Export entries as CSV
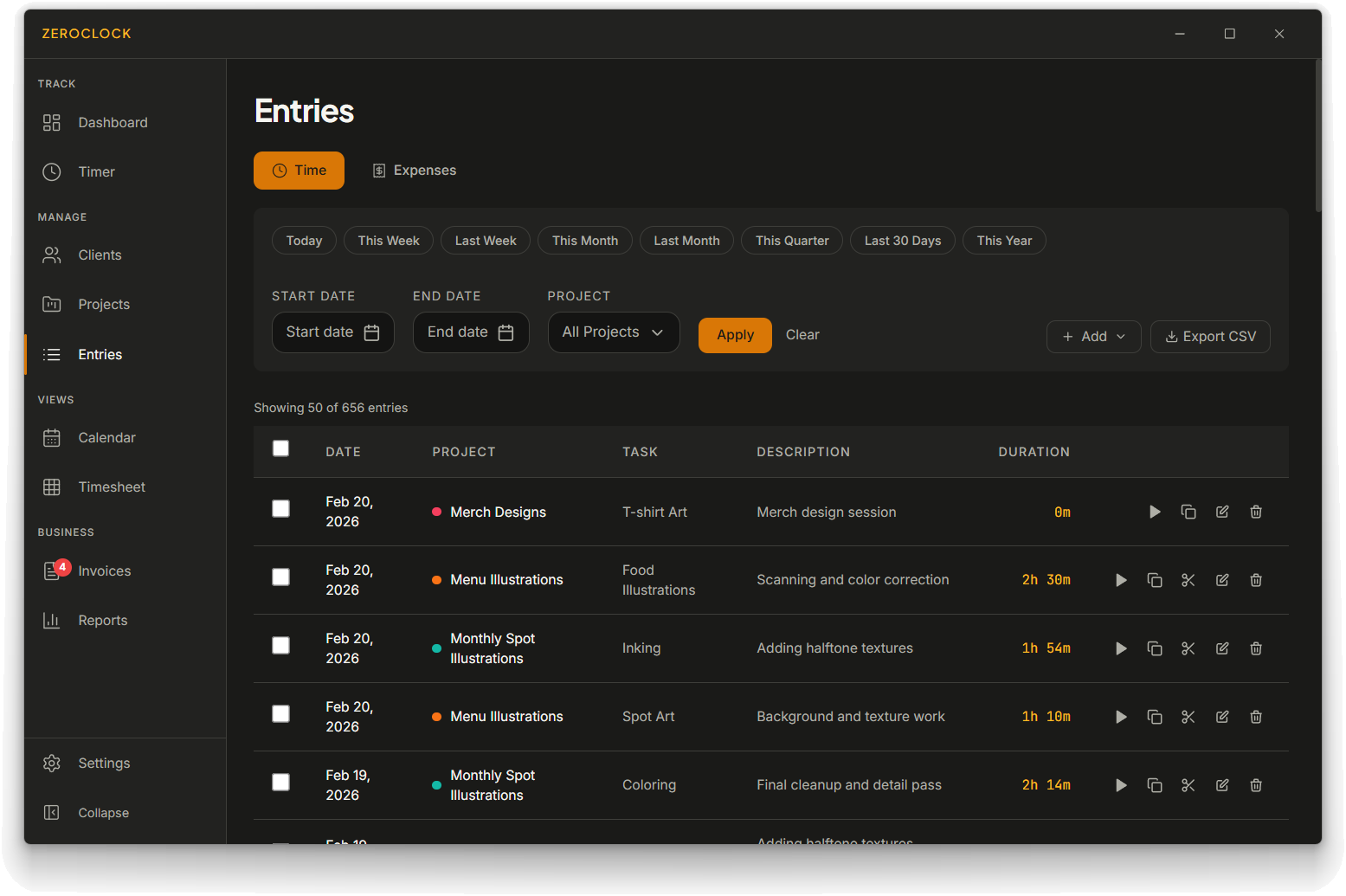The image size is (1346, 896). click(x=1209, y=337)
